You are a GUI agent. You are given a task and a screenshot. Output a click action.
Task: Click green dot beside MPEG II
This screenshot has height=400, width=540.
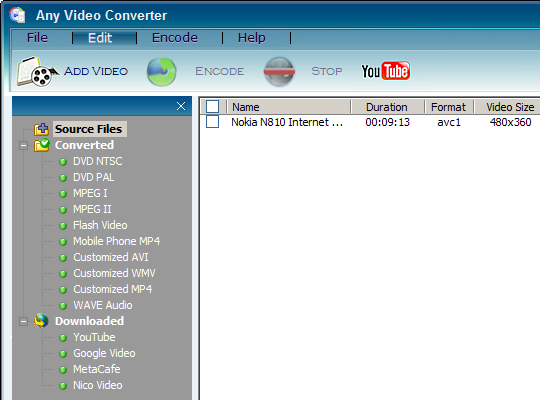[x=63, y=210]
